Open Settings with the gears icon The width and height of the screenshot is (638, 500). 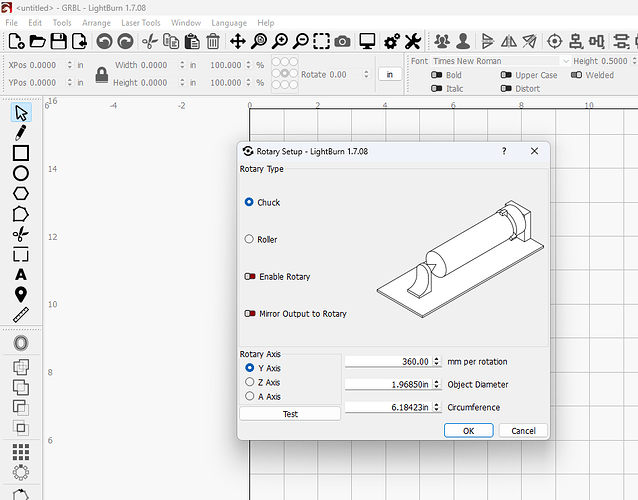392,41
